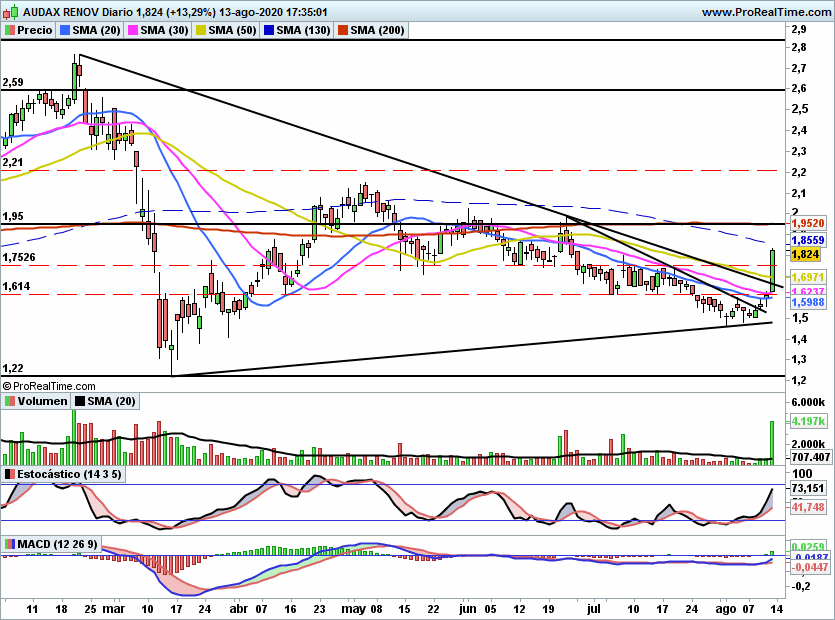Click the 0.0259 MACD histogram value tag
835x620 pixels.
pos(809,547)
